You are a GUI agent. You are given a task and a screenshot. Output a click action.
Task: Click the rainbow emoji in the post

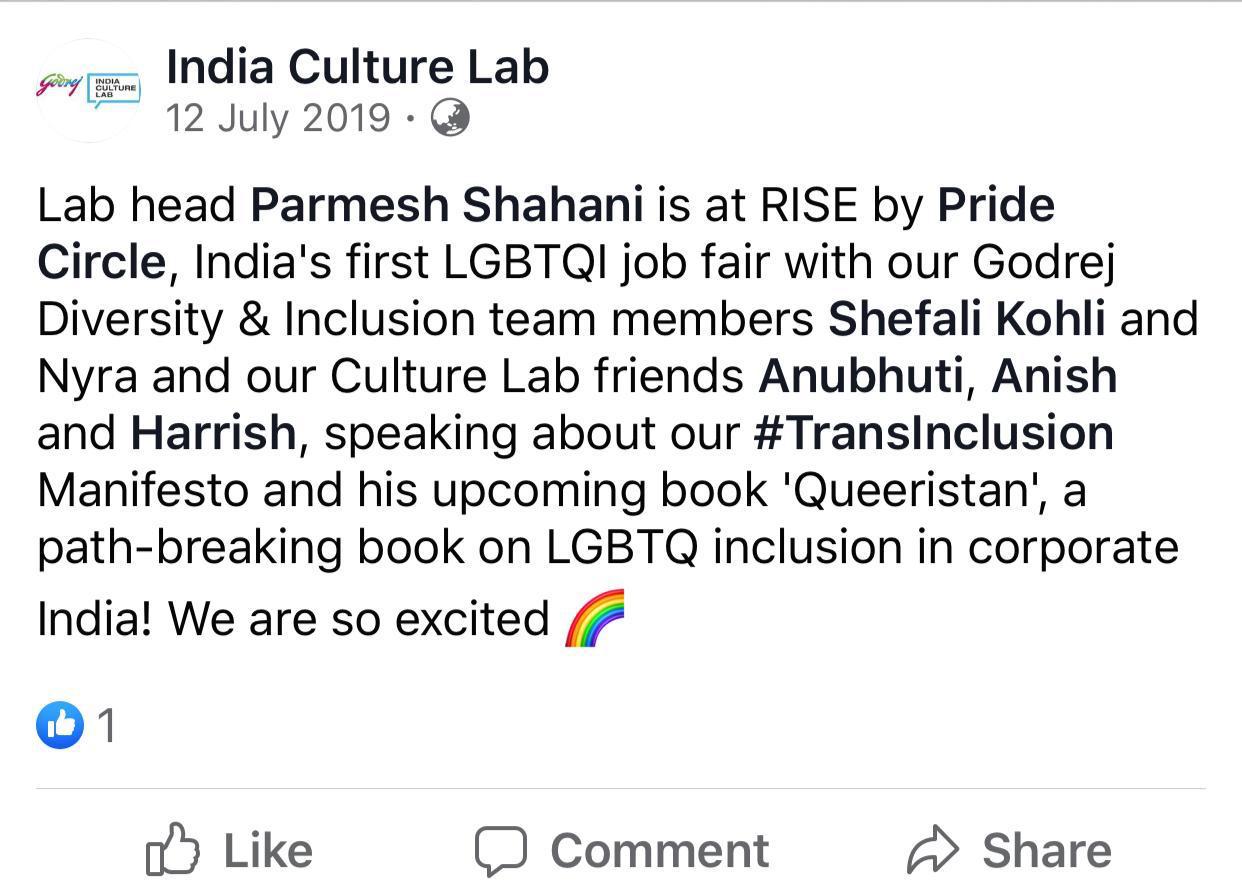(595, 618)
